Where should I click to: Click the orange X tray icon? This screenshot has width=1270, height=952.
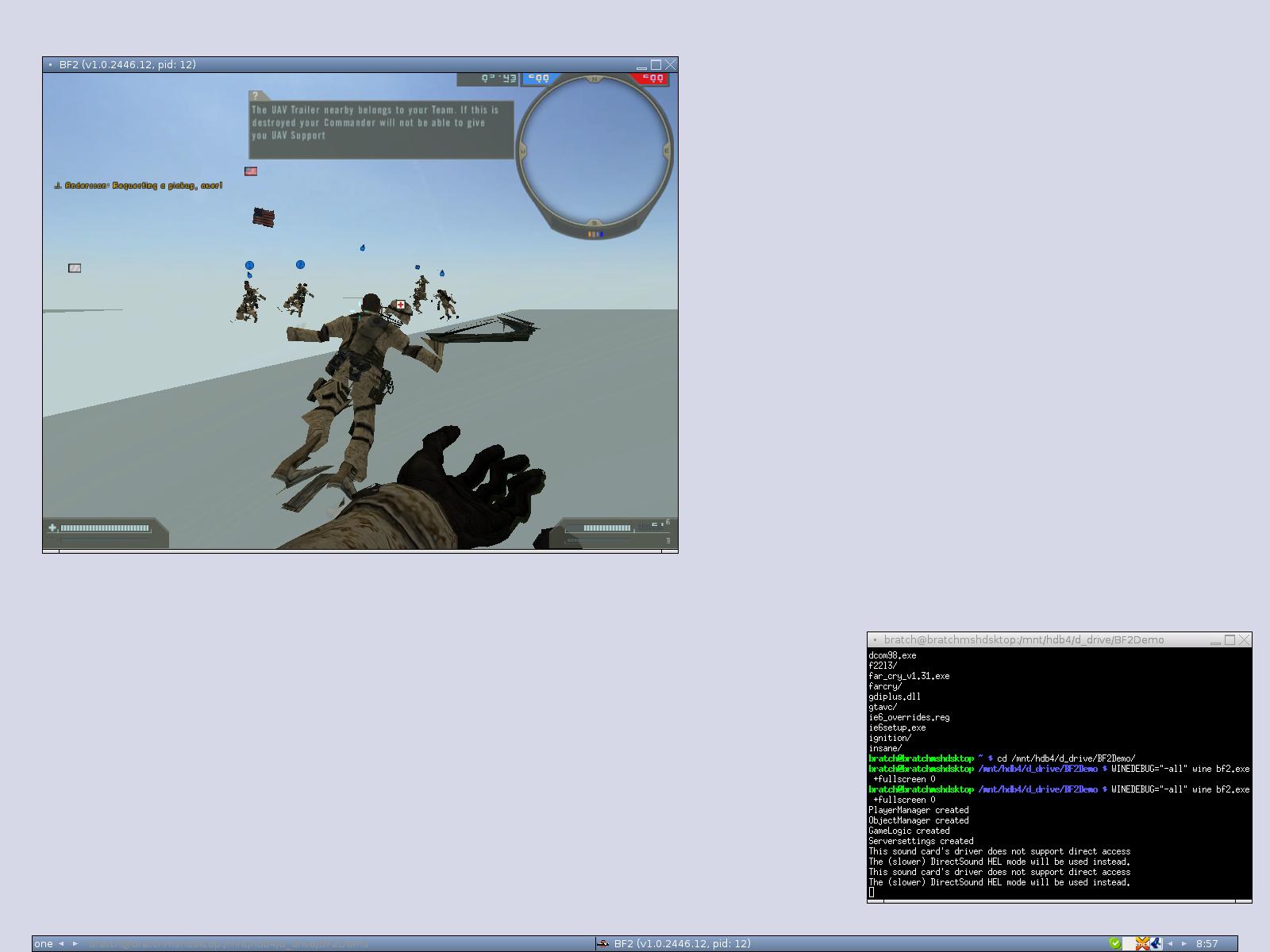(x=1142, y=943)
